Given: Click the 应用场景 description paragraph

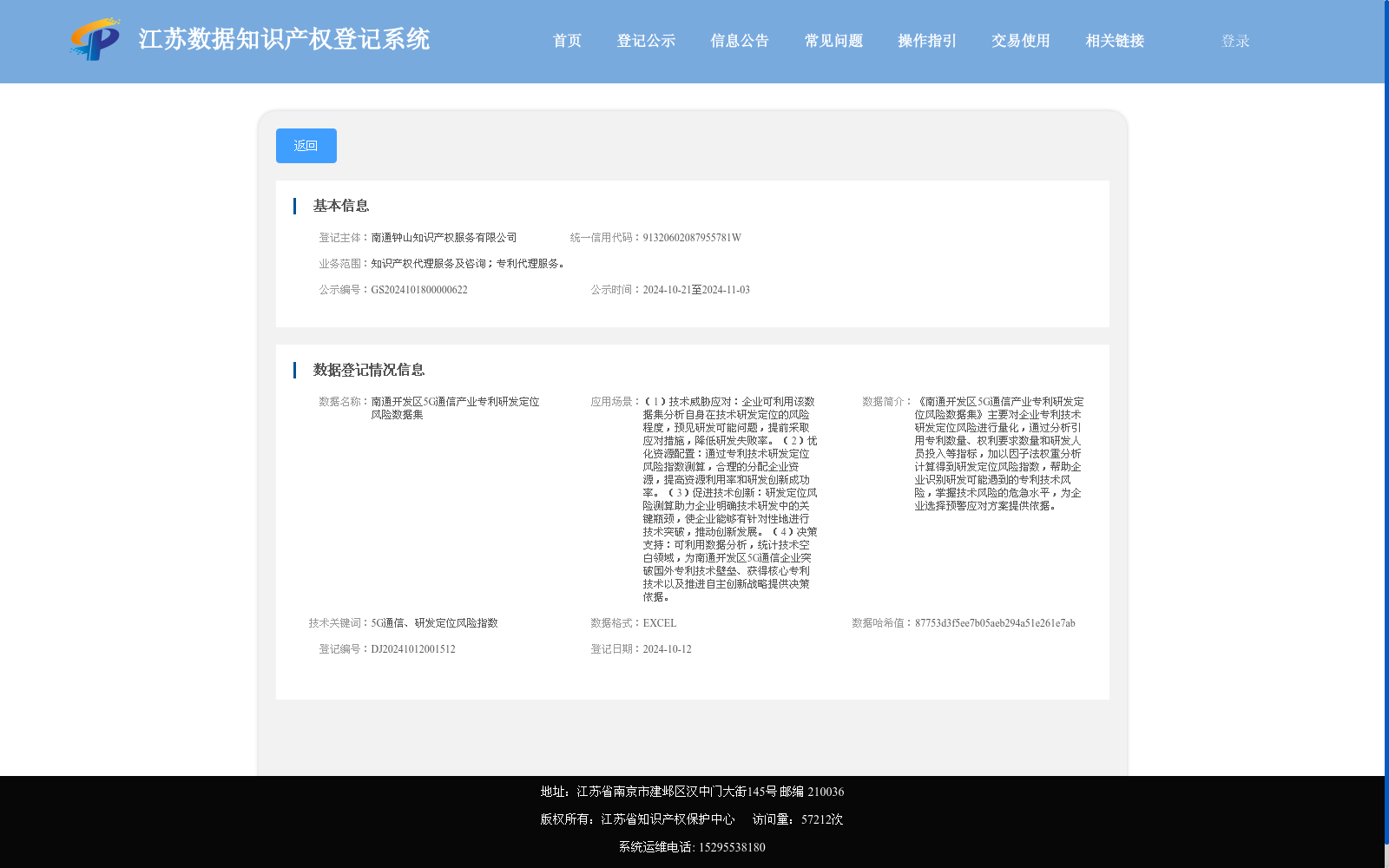Looking at the screenshot, I should pyautogui.click(x=729, y=499).
